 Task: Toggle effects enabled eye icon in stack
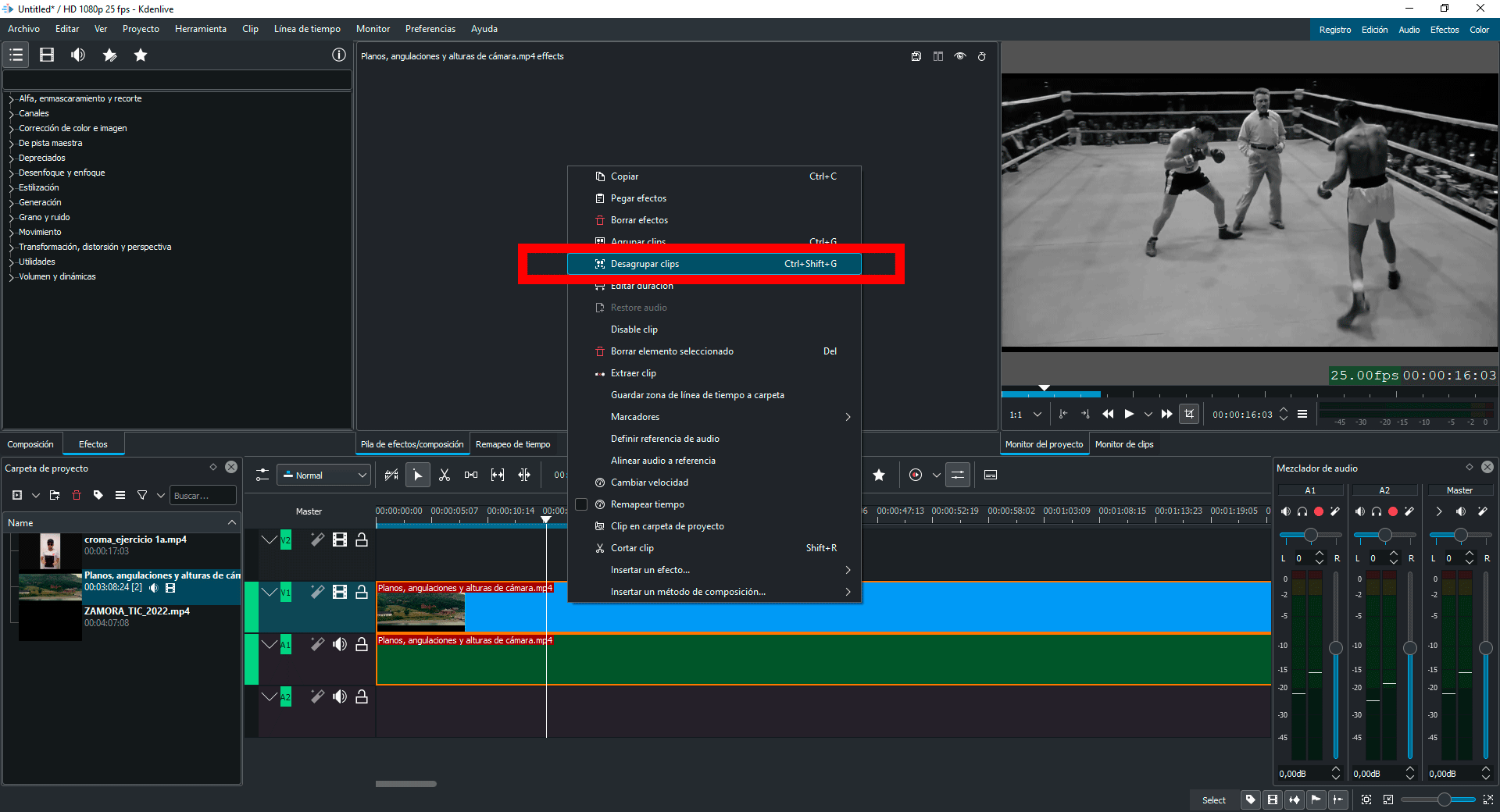coord(960,56)
